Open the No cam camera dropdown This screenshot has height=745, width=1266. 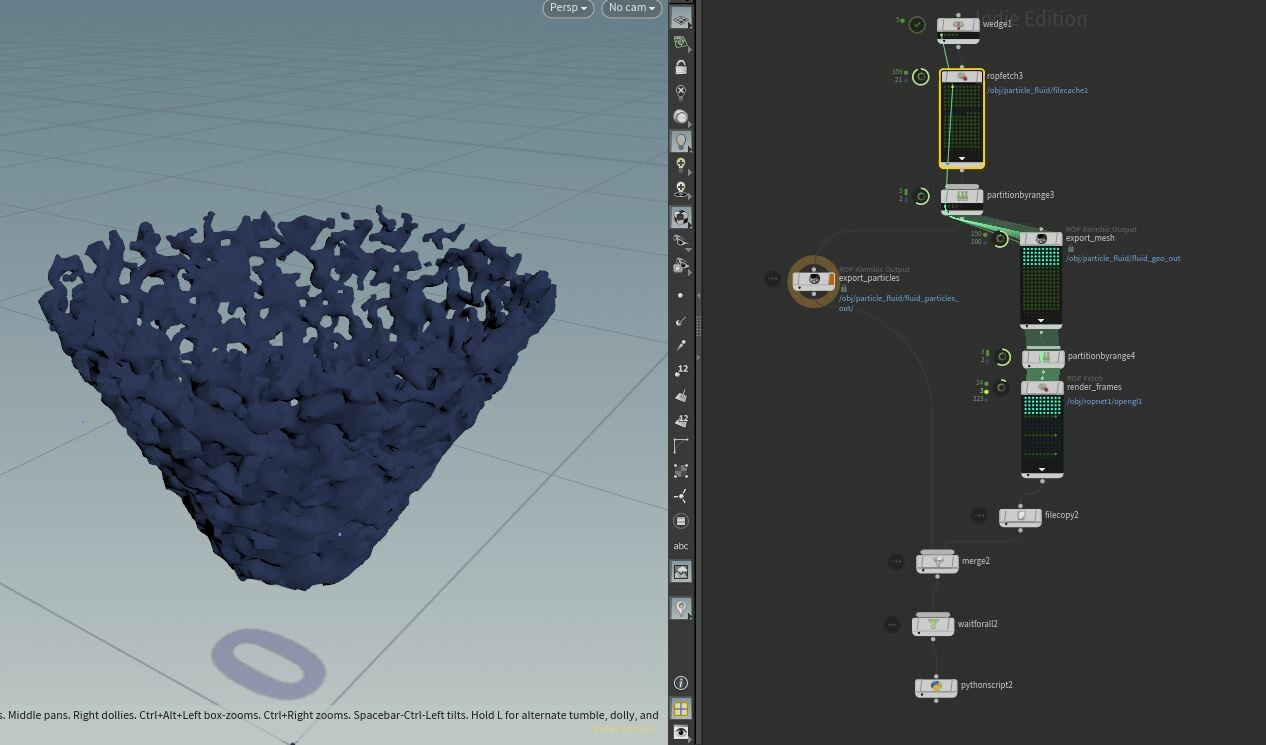click(x=630, y=8)
